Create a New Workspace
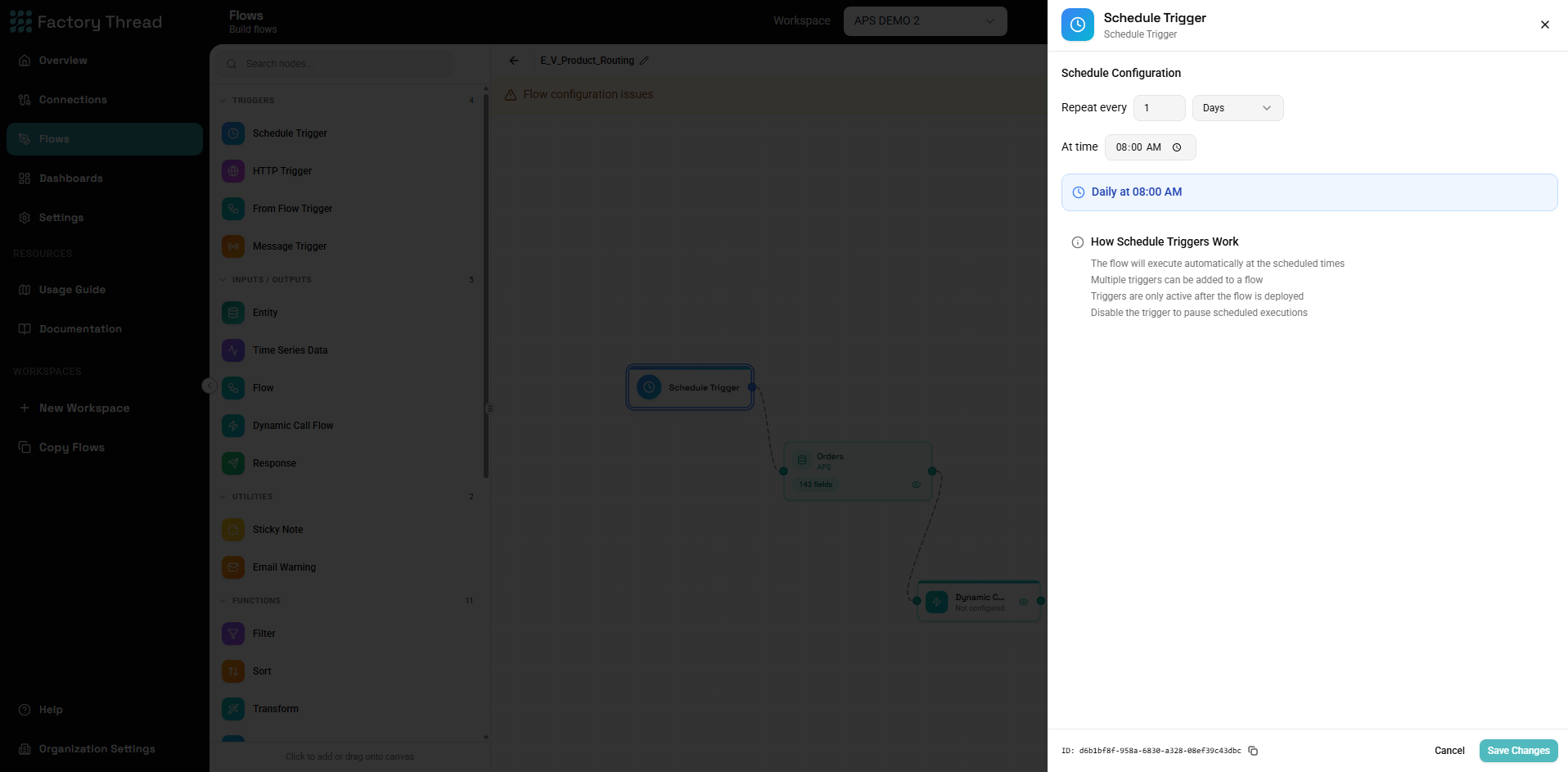 coord(105,408)
